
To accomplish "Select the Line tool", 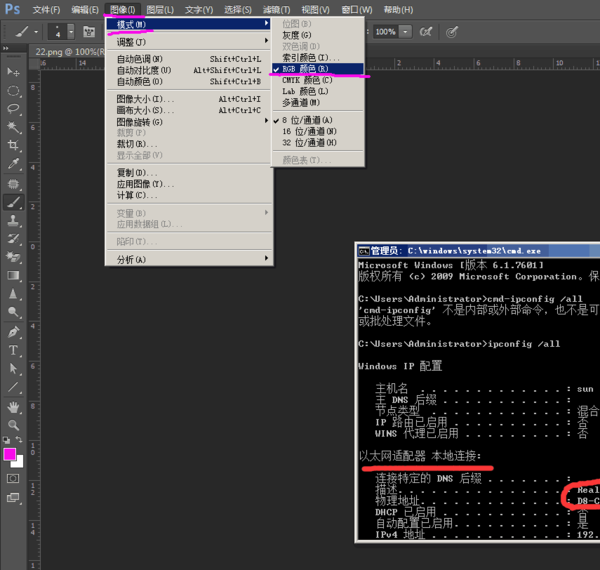I will (13, 387).
